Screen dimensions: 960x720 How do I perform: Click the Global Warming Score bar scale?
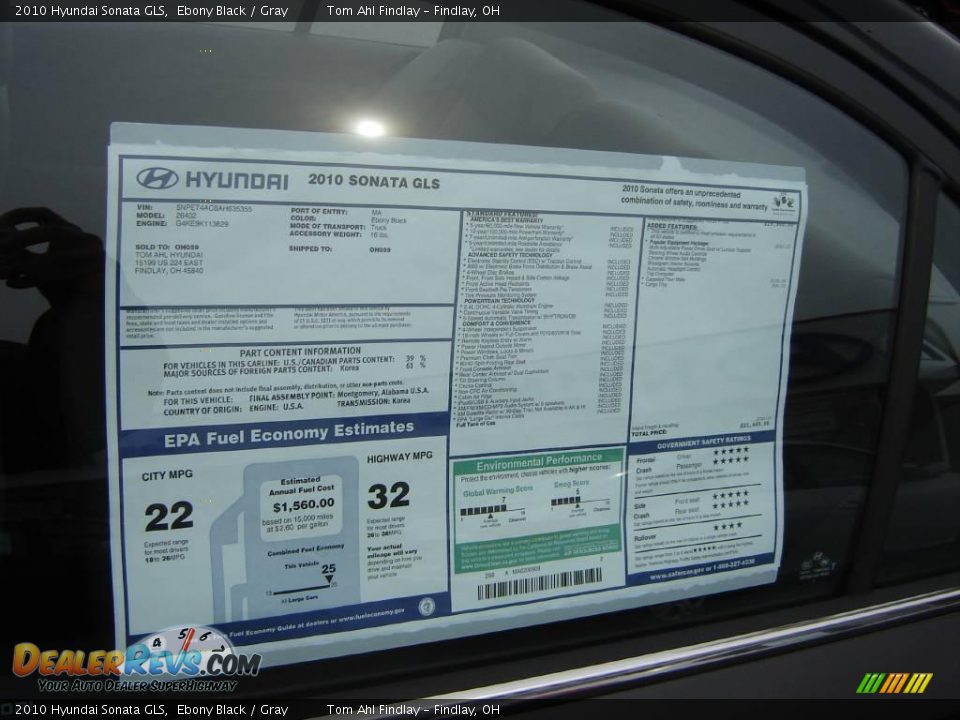493,511
